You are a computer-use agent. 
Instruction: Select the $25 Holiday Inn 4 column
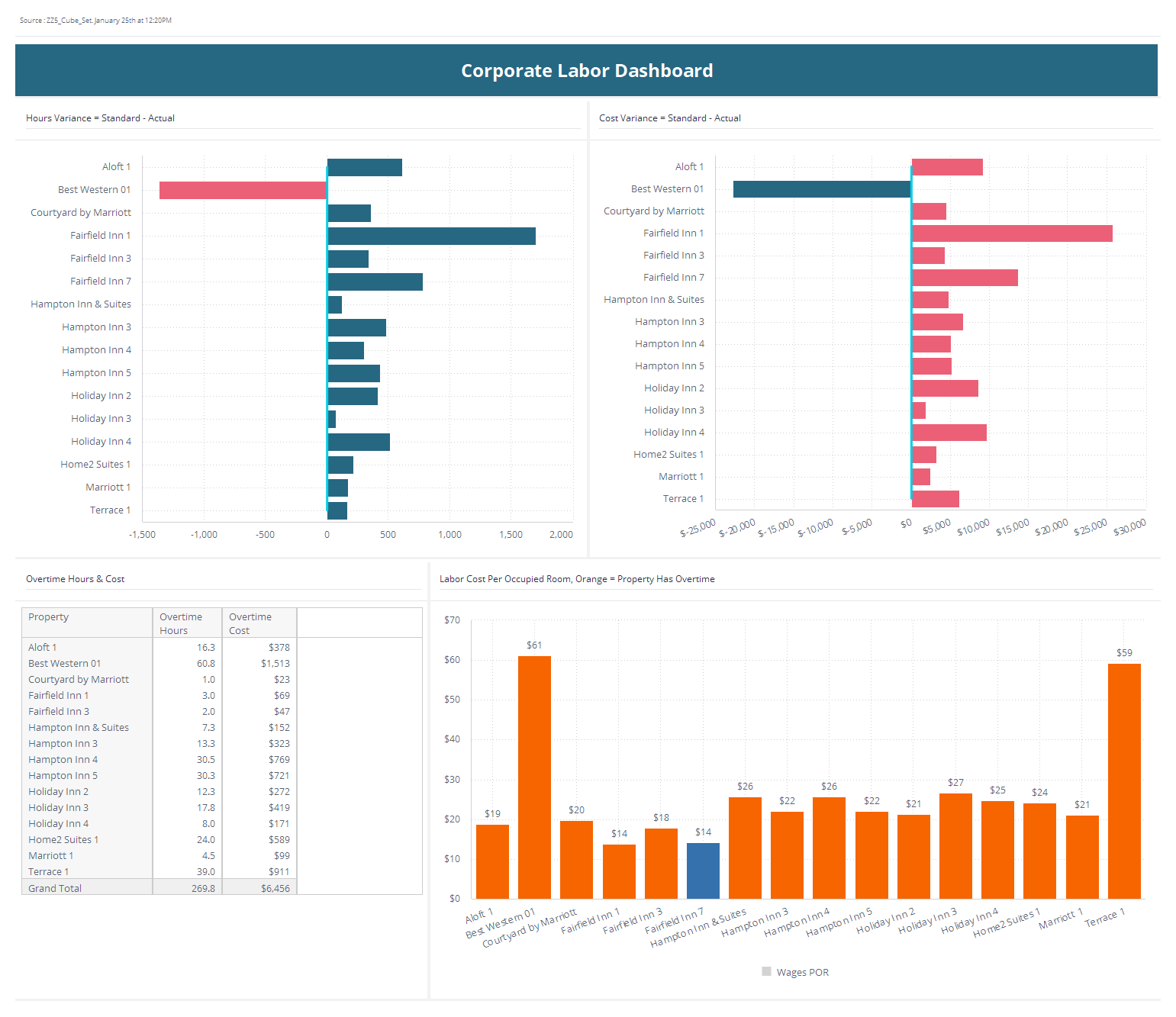997,850
